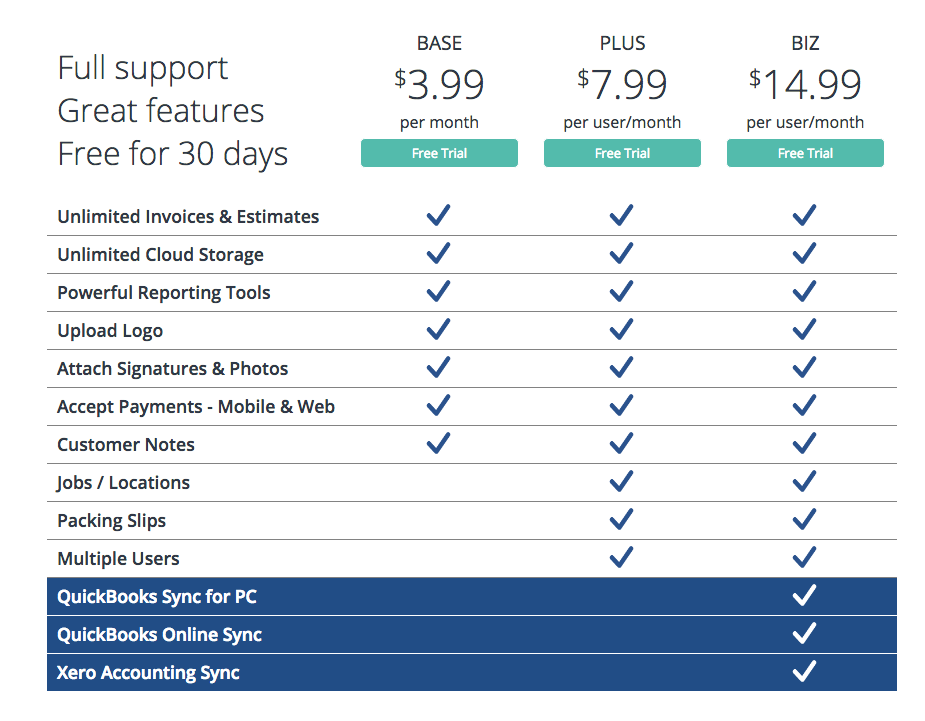The width and height of the screenshot is (925, 721).
Task: Click BASE checkmark in Upload Logo row
Action: click(x=438, y=330)
